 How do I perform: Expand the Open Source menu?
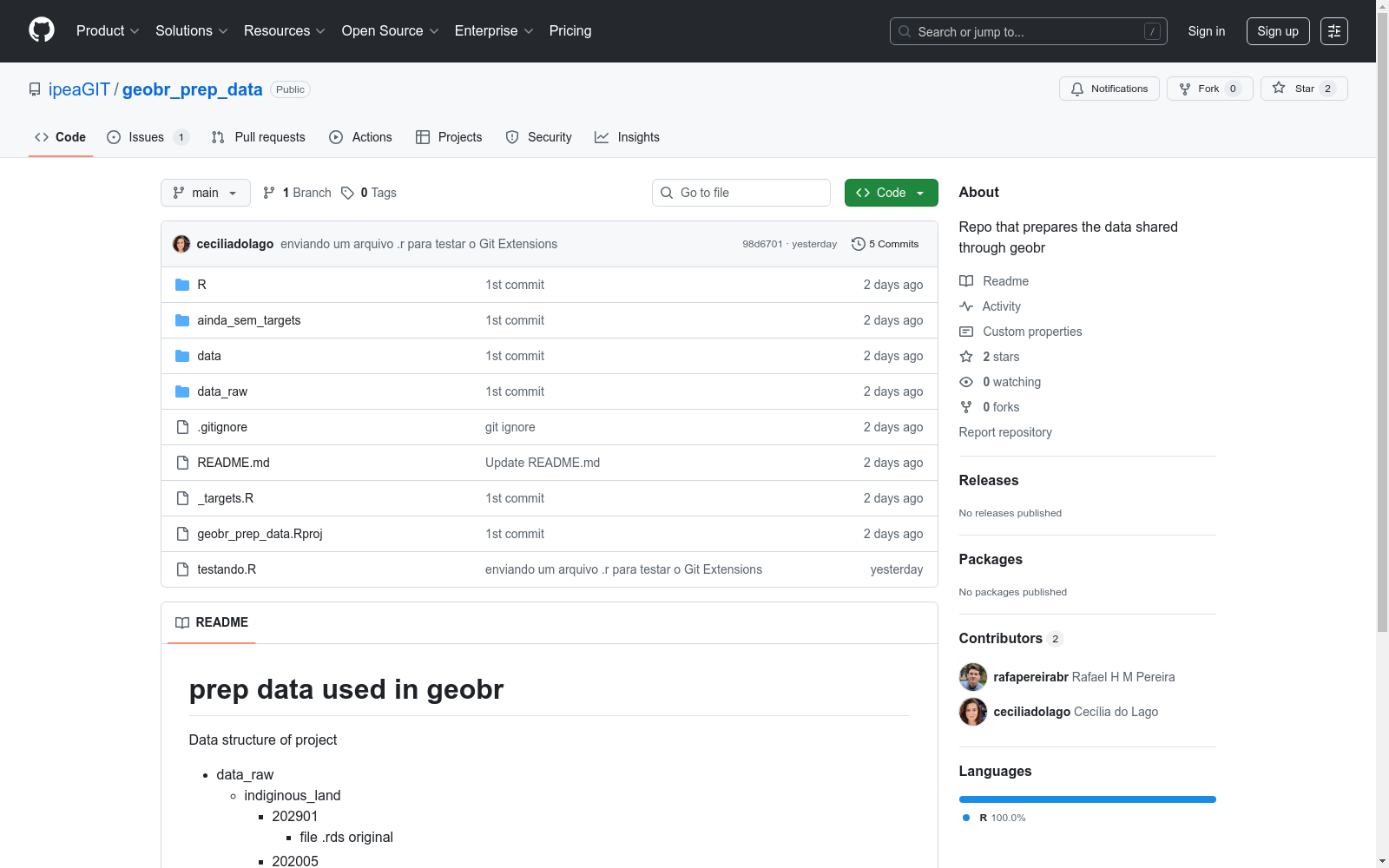point(391,31)
